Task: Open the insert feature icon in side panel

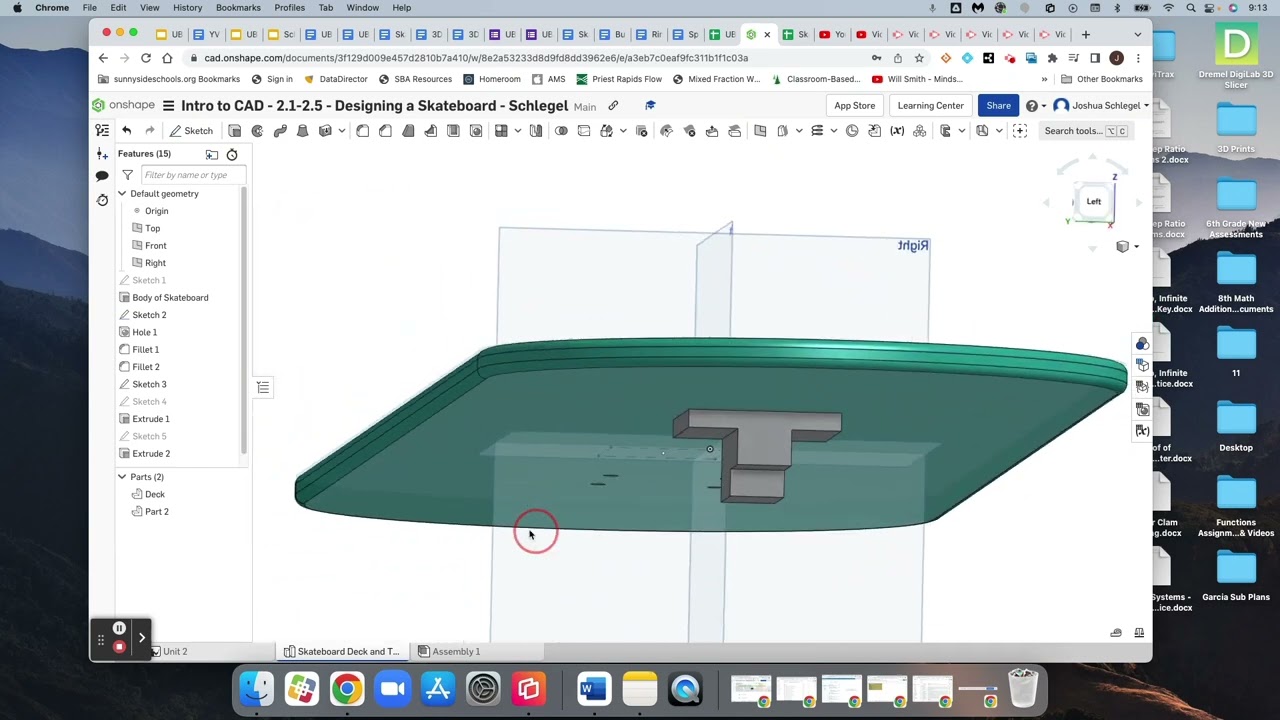Action: 102,154
